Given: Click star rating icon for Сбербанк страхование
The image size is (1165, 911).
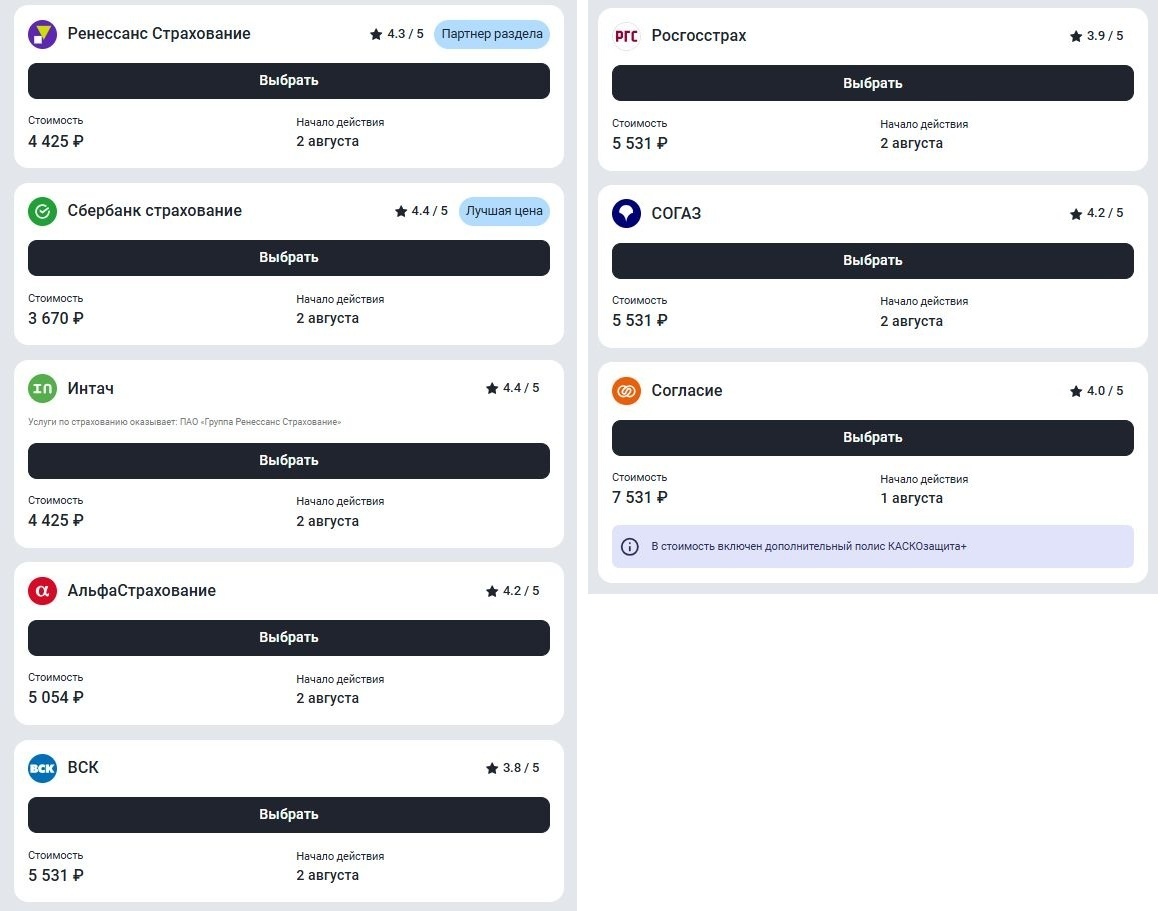Looking at the screenshot, I should 401,212.
